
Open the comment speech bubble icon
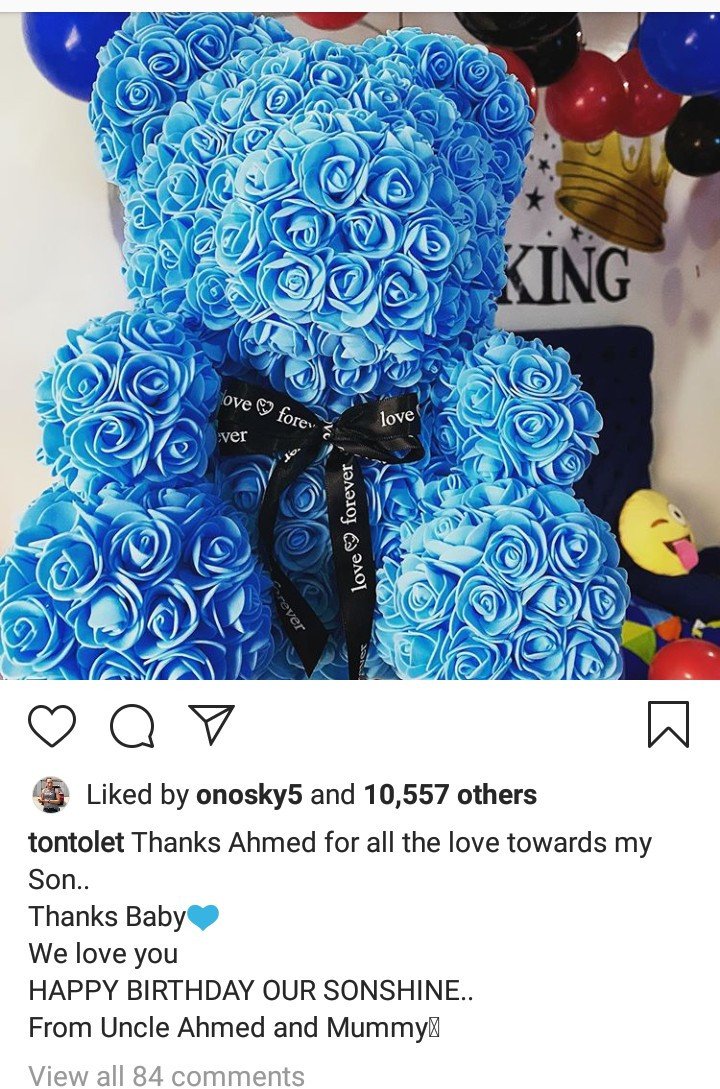[x=132, y=725]
